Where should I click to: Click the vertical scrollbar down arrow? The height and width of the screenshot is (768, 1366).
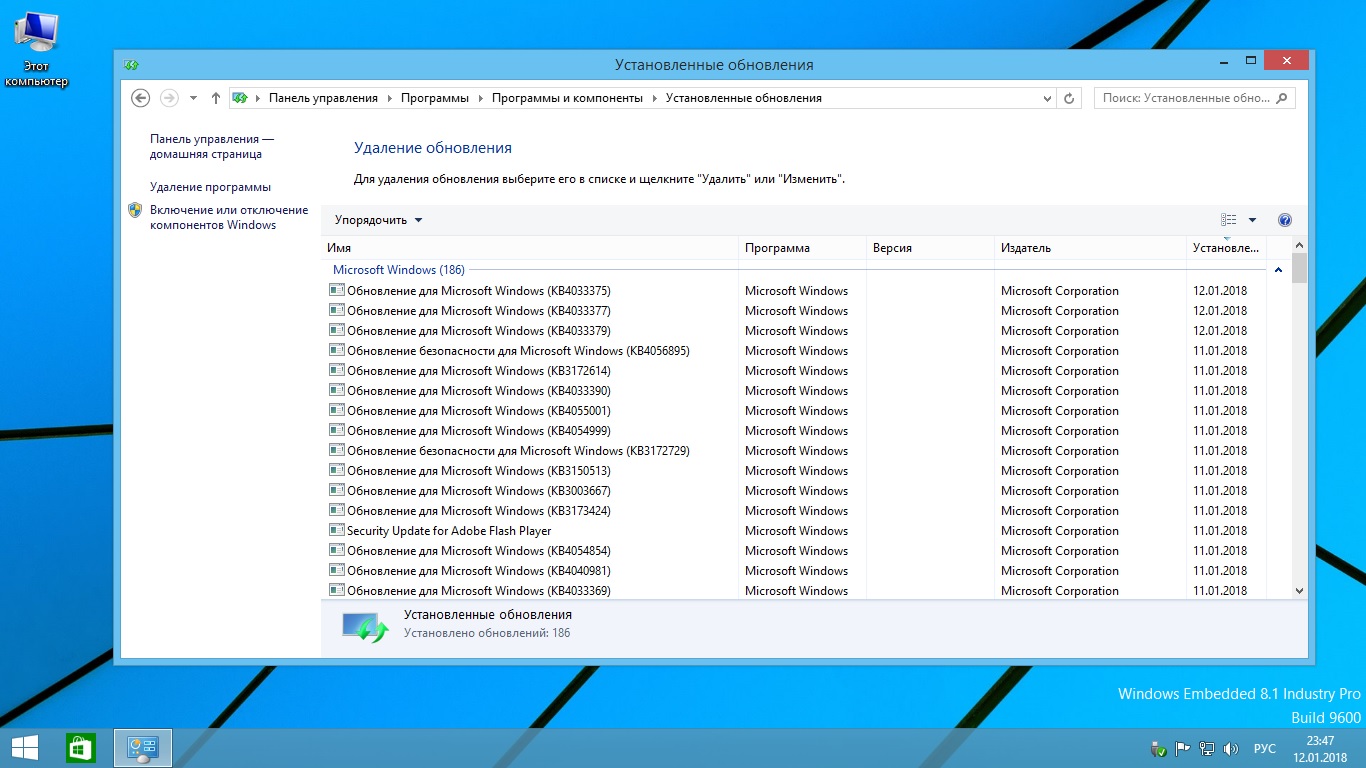[1299, 591]
